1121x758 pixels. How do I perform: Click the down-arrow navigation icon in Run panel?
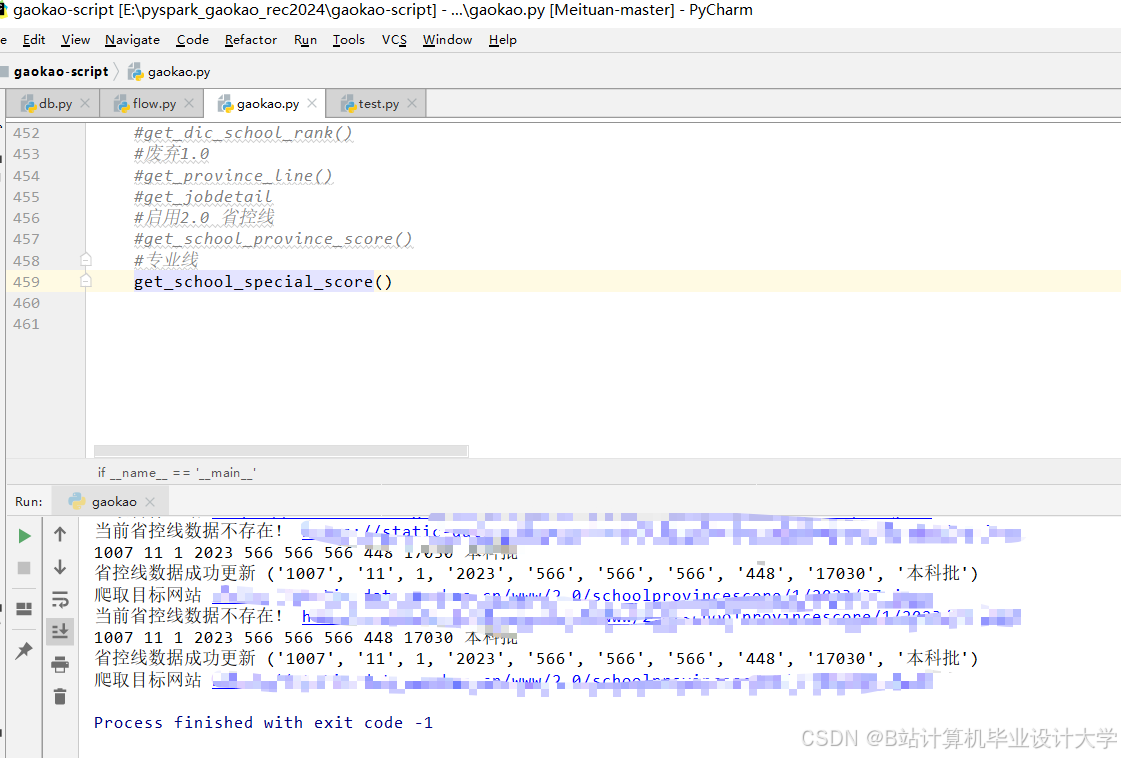tap(59, 567)
